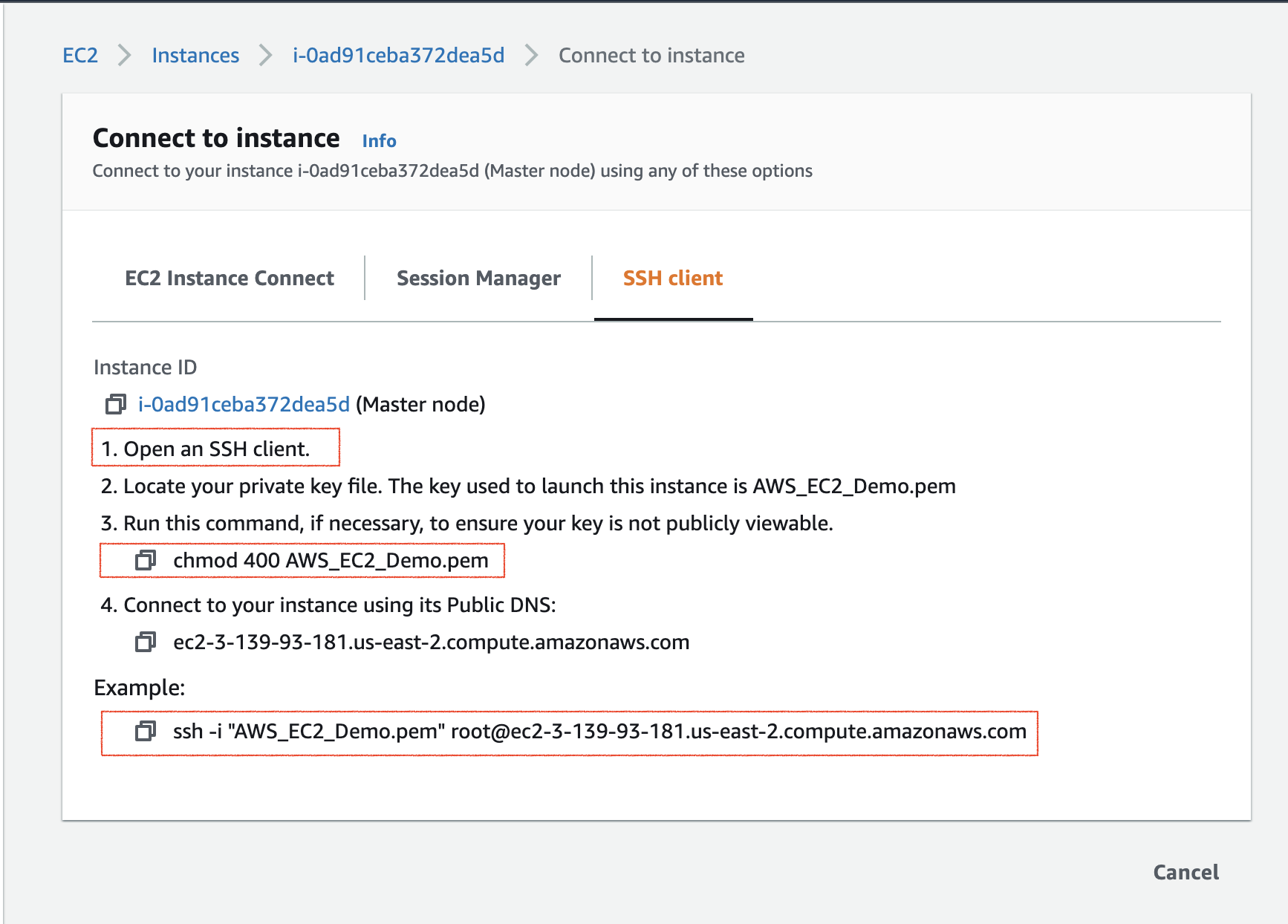This screenshot has height=924, width=1288.
Task: Click the Connect to instance breadcrumb entry
Action: pyautogui.click(x=651, y=55)
